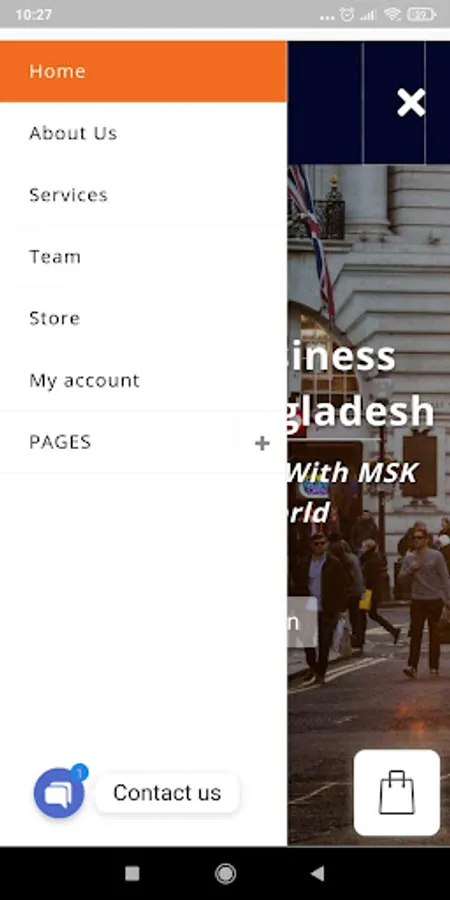
Task: Tap the alarm clock status icon
Action: tap(347, 14)
